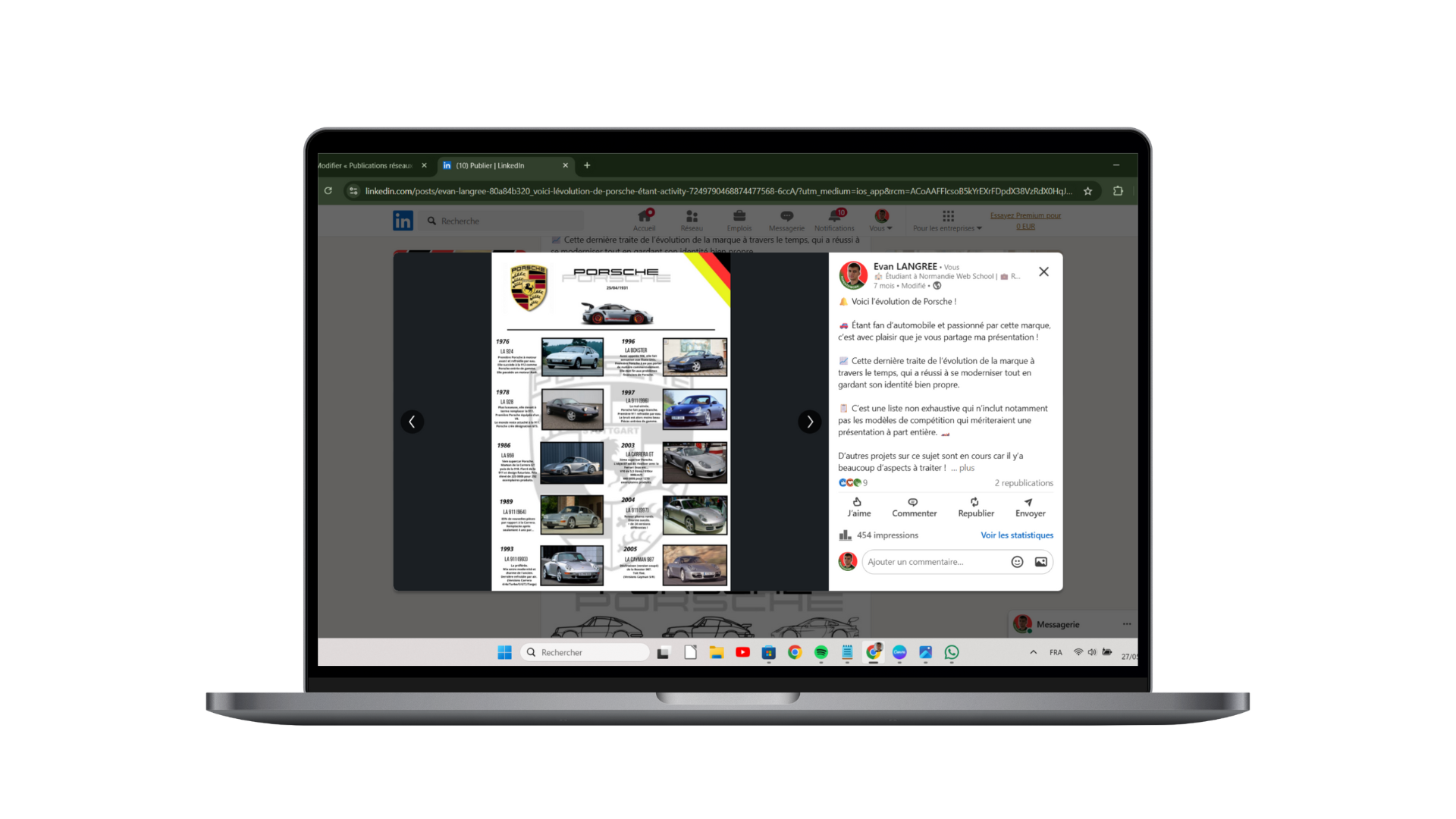Close the post viewer dialog
The height and width of the screenshot is (819, 1456).
click(x=1043, y=271)
